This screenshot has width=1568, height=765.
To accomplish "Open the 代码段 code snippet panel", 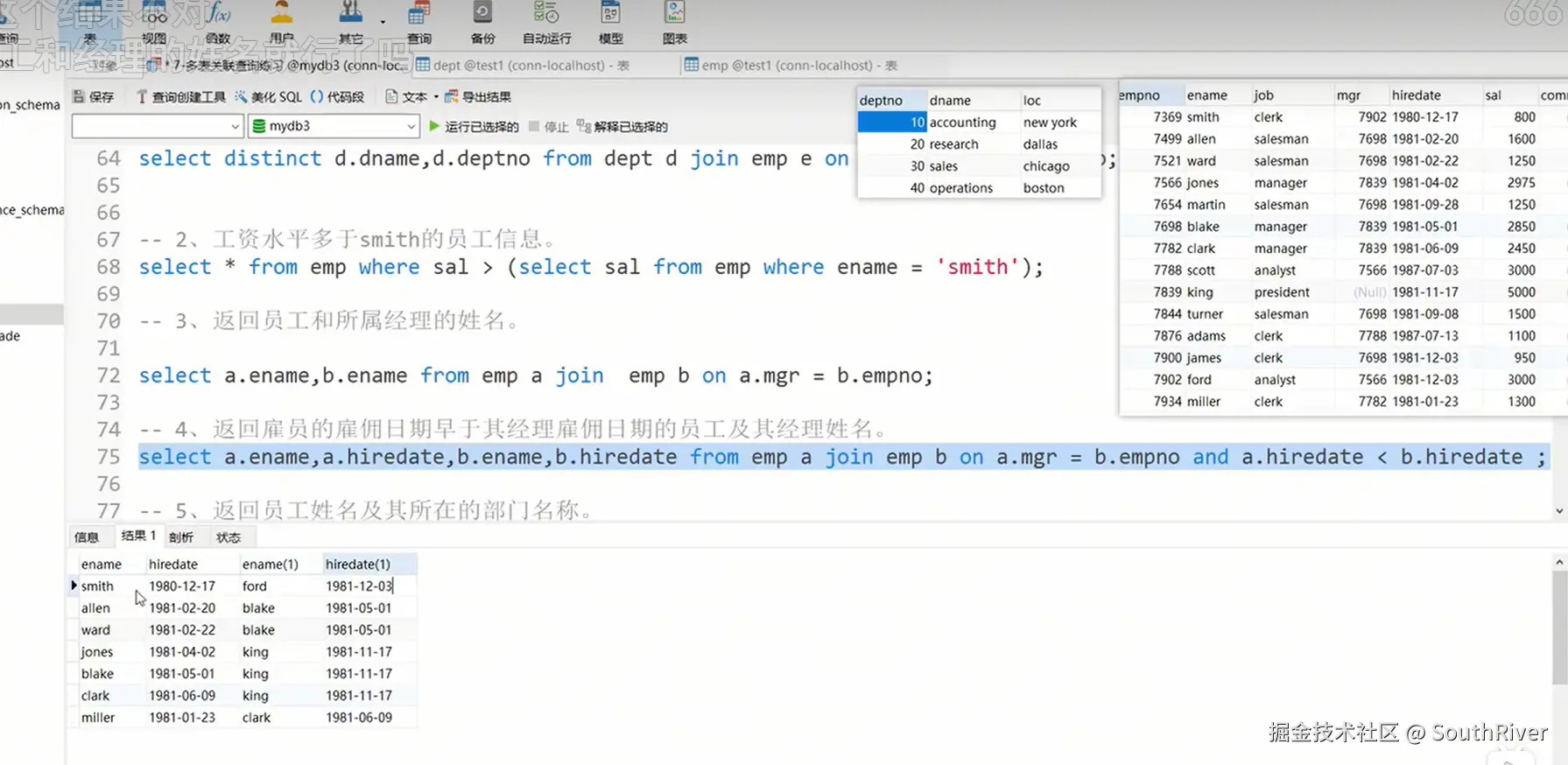I will click(338, 96).
